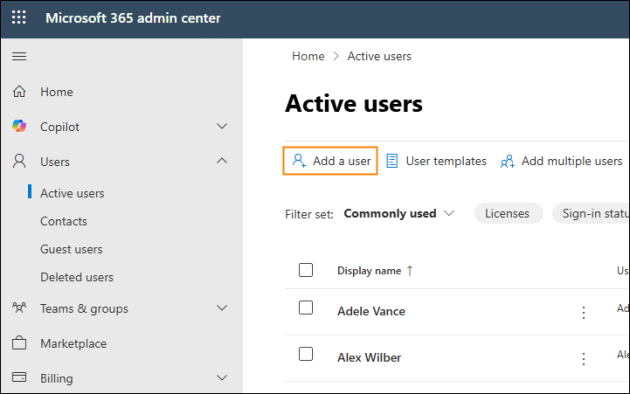The height and width of the screenshot is (394, 630).
Task: Open the app launcher waffle icon
Action: (x=19, y=18)
